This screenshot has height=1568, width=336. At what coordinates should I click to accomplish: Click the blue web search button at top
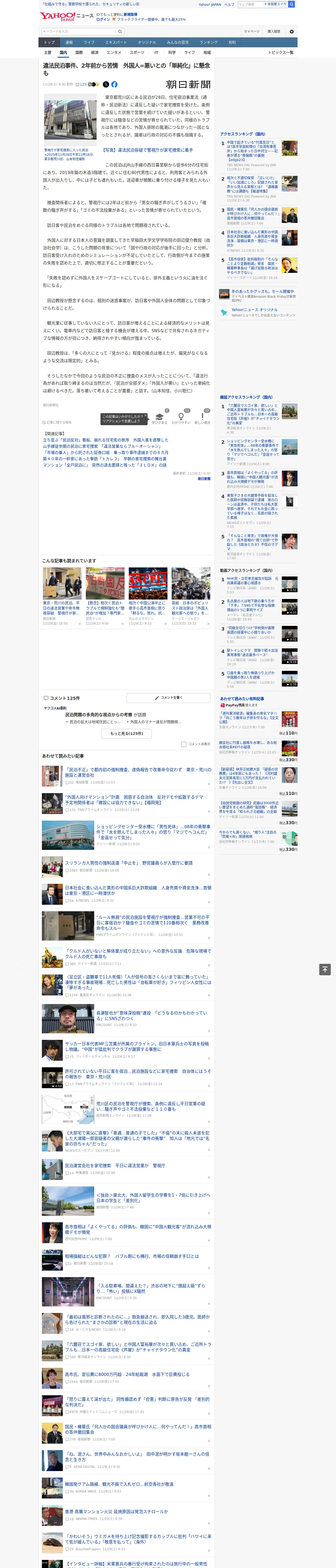point(292,4)
